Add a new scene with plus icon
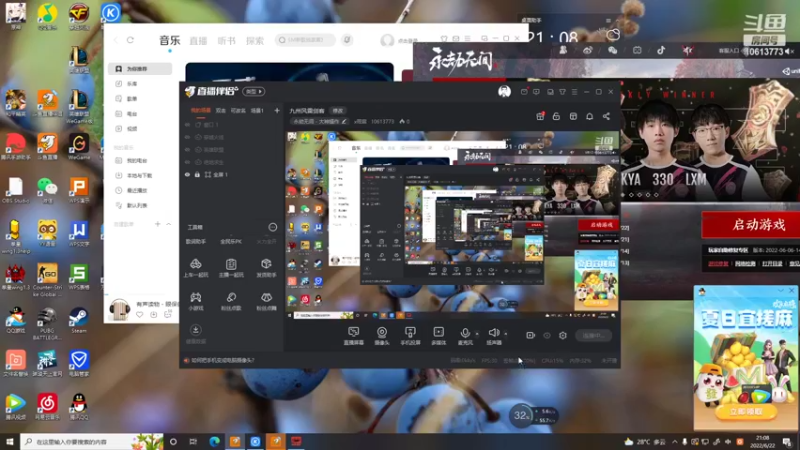The height and width of the screenshot is (450, 800). tap(277, 110)
